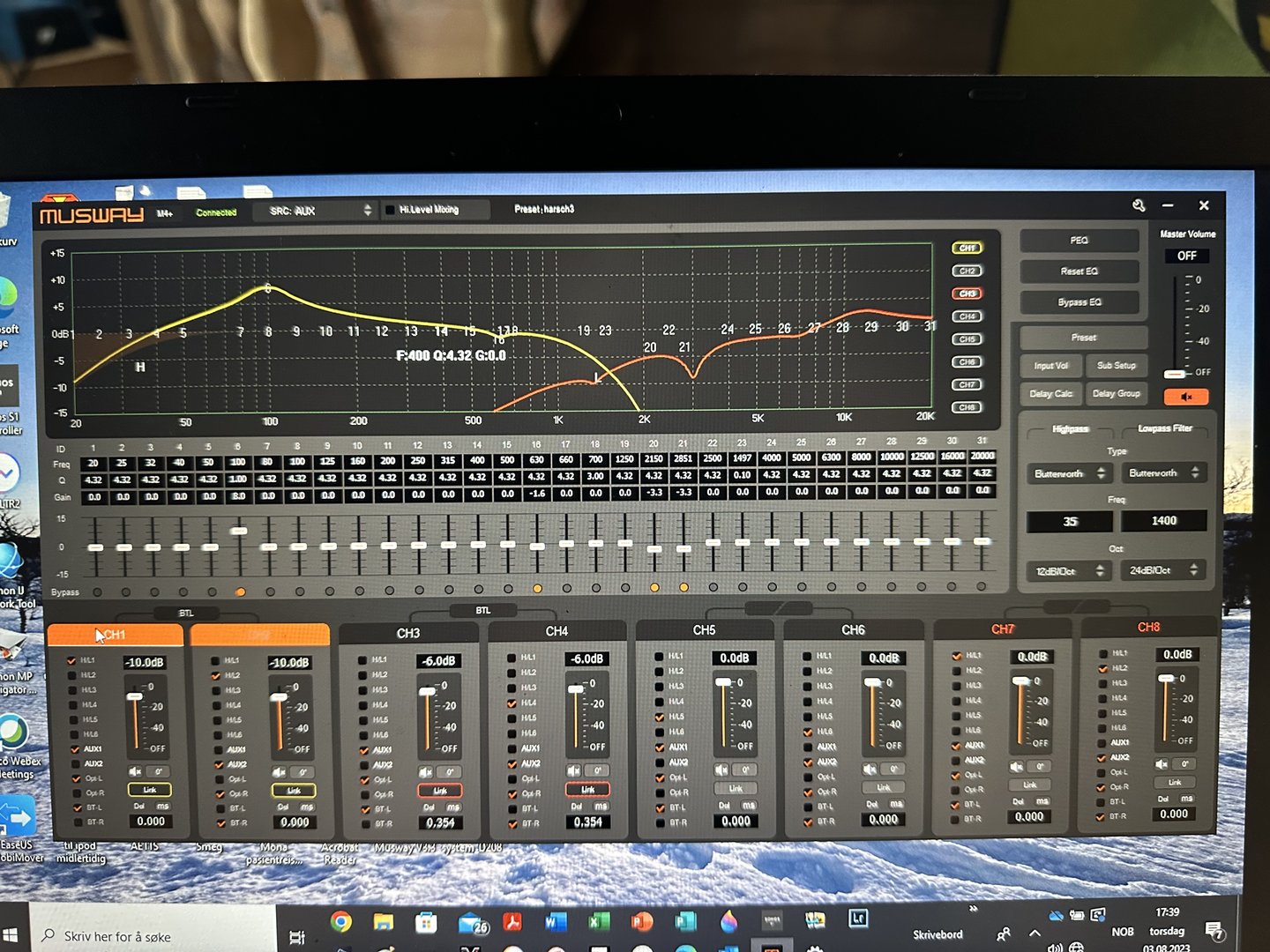Select the CH4 channel tab
The height and width of the screenshot is (952, 1270).
click(x=557, y=631)
